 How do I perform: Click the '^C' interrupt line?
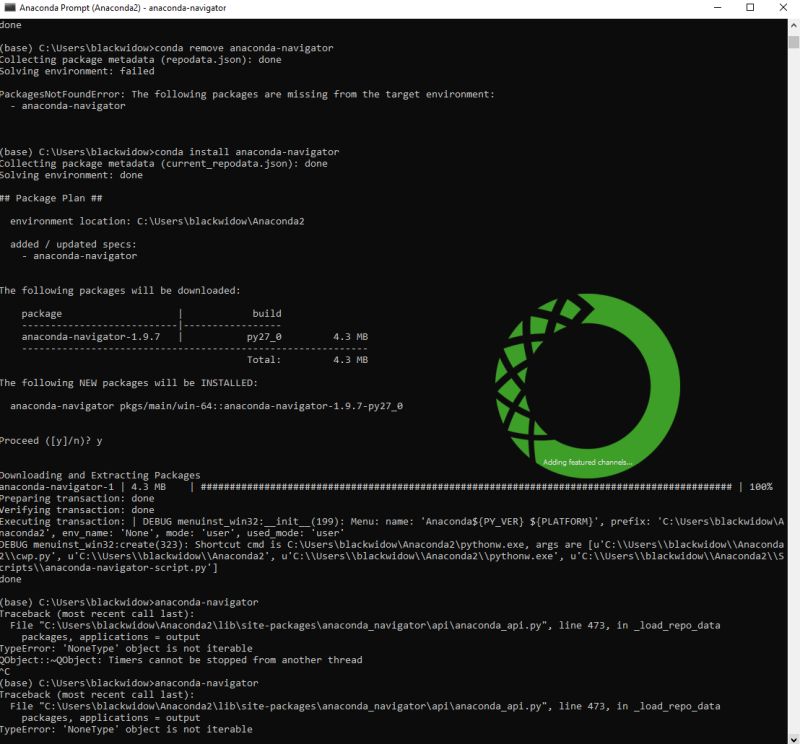tap(5, 672)
